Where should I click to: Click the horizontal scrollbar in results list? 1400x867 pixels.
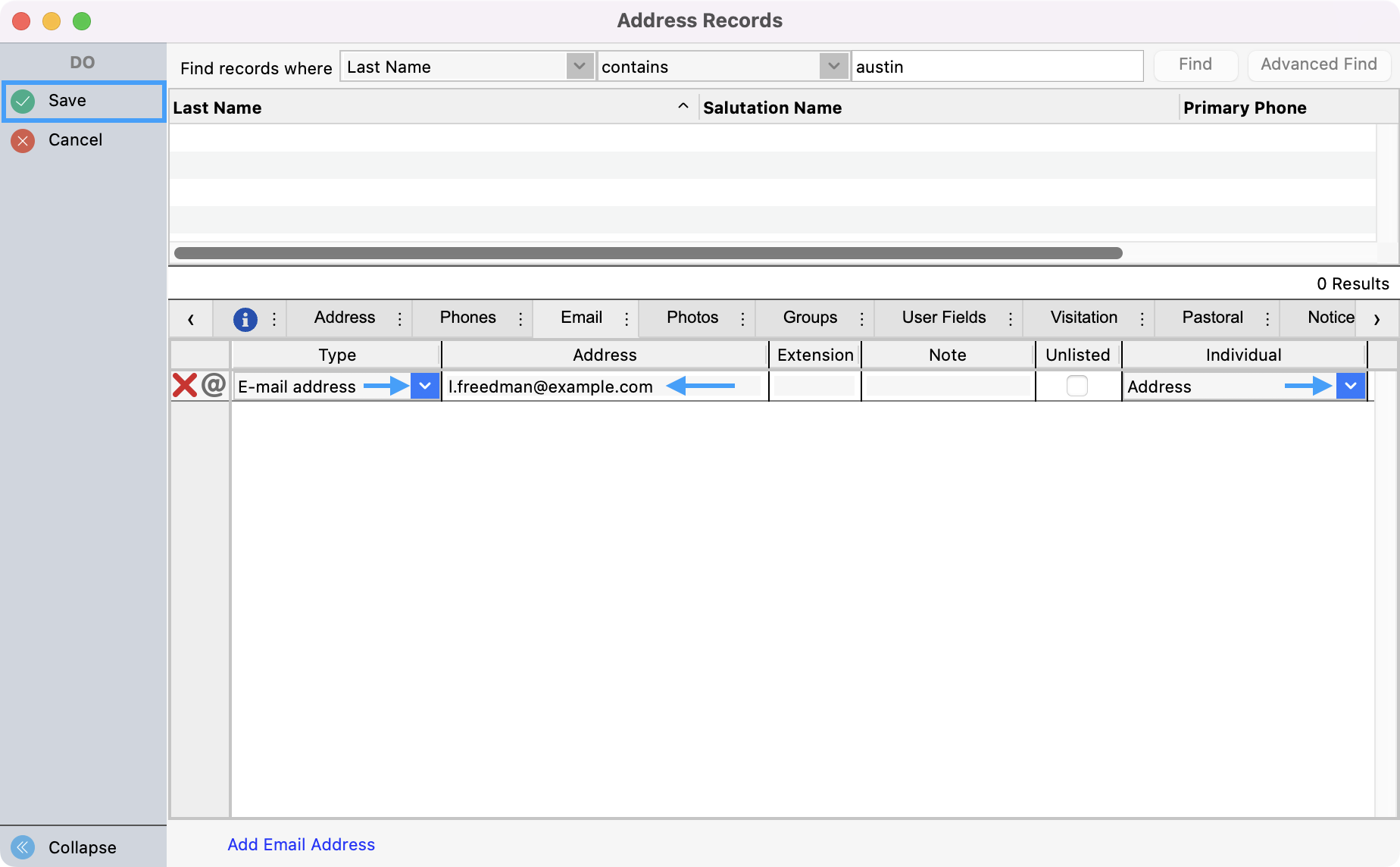(x=648, y=253)
